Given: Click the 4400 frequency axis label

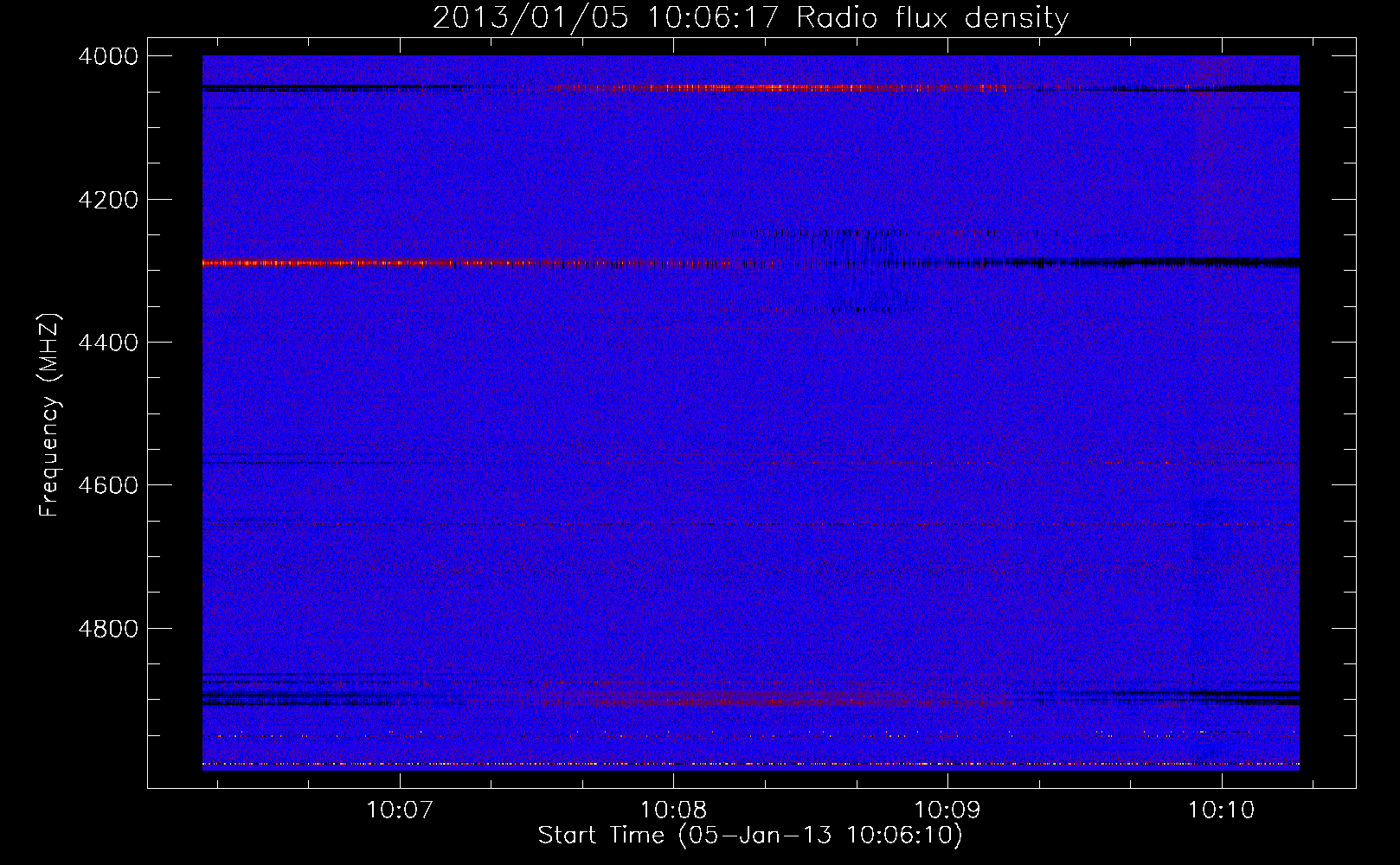Looking at the screenshot, I should click(107, 343).
